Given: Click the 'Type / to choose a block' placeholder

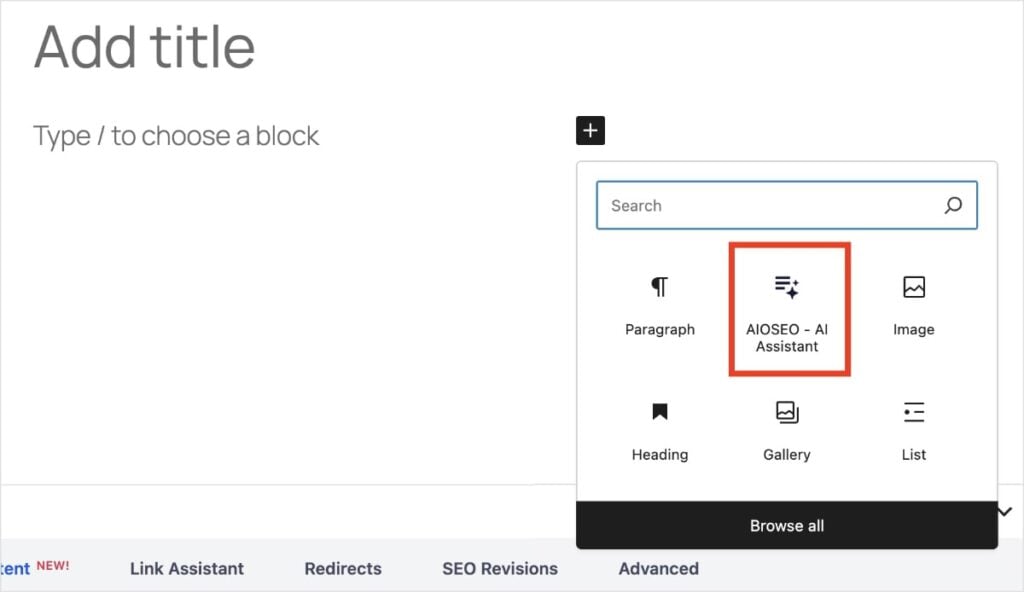Looking at the screenshot, I should pyautogui.click(x=176, y=136).
